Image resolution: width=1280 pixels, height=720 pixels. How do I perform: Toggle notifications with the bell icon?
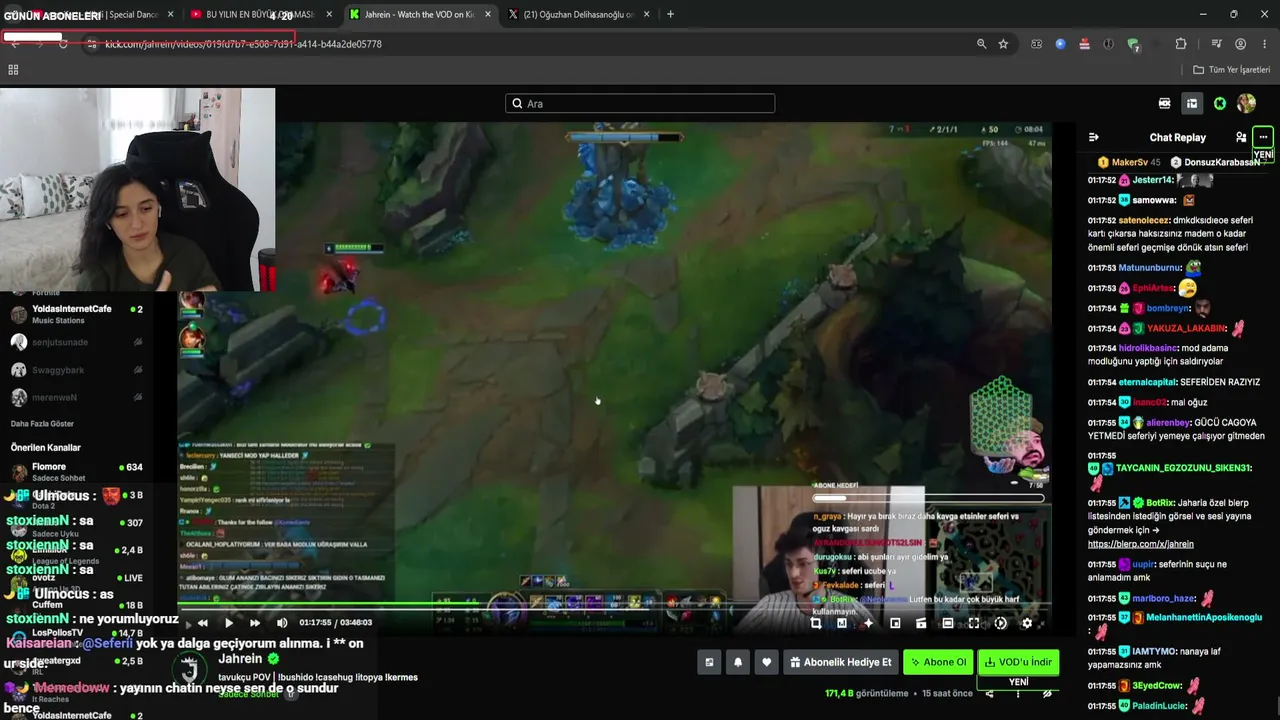[x=738, y=662]
